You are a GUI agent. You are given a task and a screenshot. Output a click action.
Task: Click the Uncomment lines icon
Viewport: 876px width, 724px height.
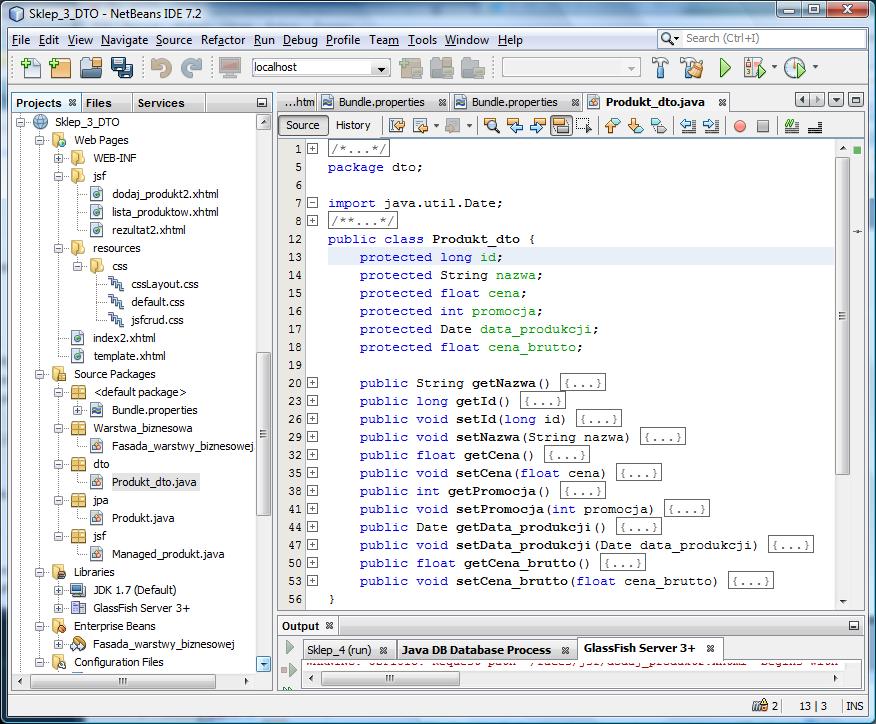tap(815, 126)
